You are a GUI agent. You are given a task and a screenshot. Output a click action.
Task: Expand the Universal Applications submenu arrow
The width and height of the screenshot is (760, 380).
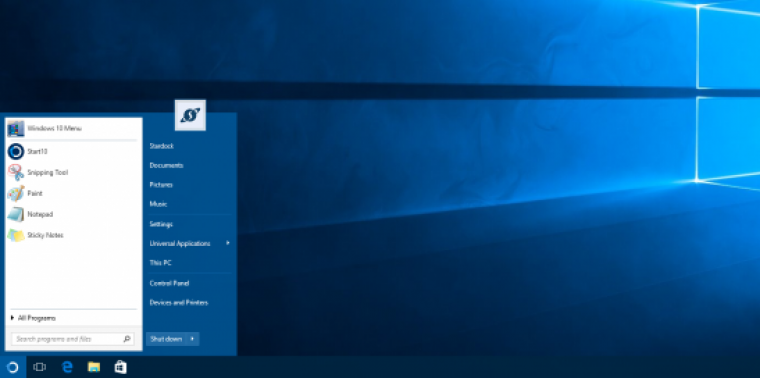228,243
